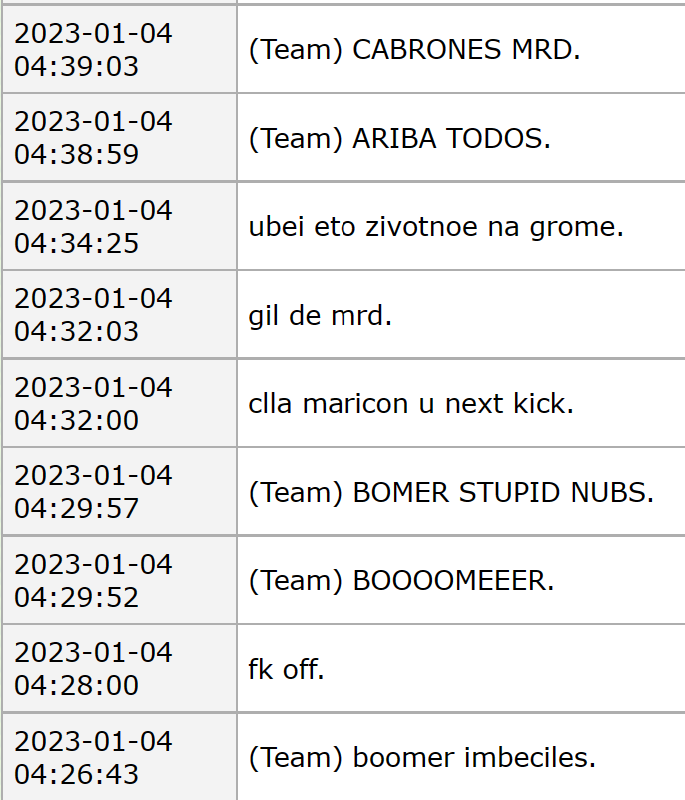Select the "CABRONES MRD." team message
The height and width of the screenshot is (800, 685).
click(x=414, y=51)
